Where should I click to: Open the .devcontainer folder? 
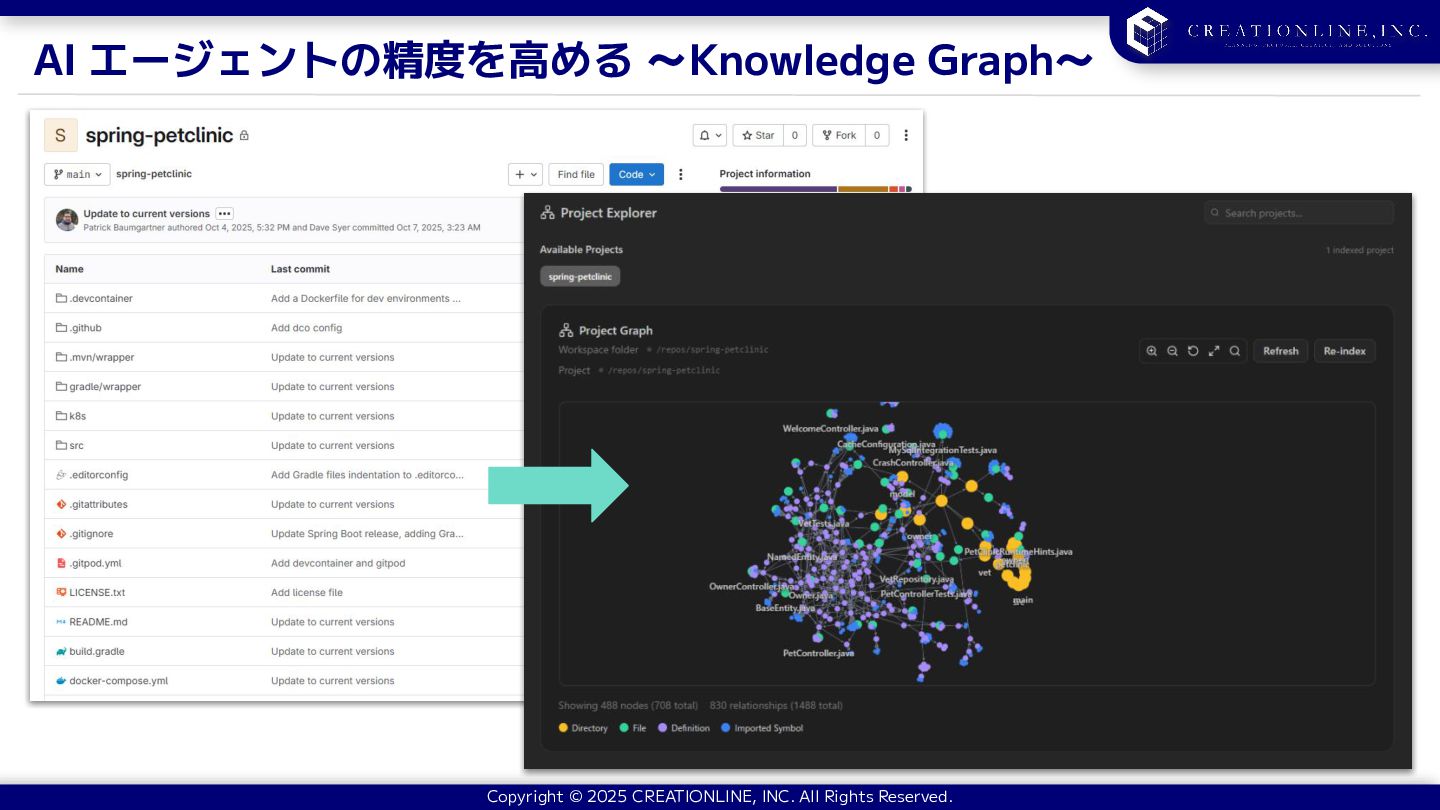click(x=101, y=298)
